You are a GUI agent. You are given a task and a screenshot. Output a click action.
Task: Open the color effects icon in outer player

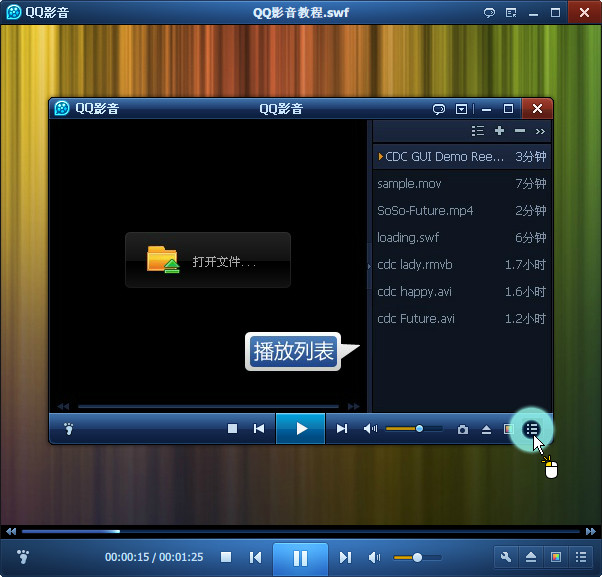[556, 557]
